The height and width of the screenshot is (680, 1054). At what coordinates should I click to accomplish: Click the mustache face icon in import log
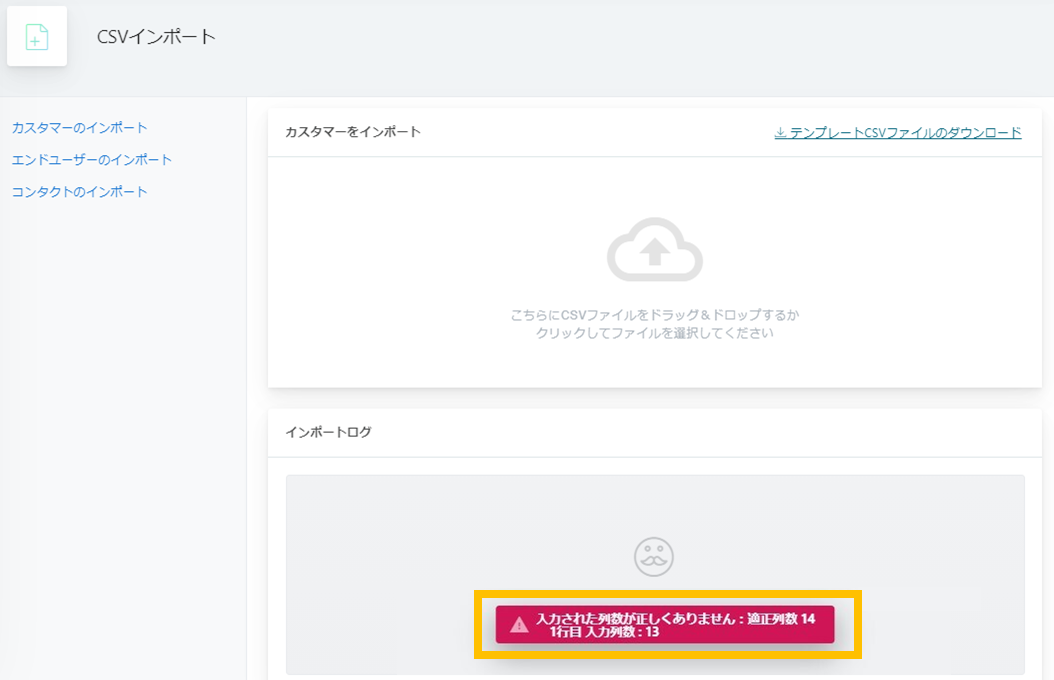click(654, 556)
